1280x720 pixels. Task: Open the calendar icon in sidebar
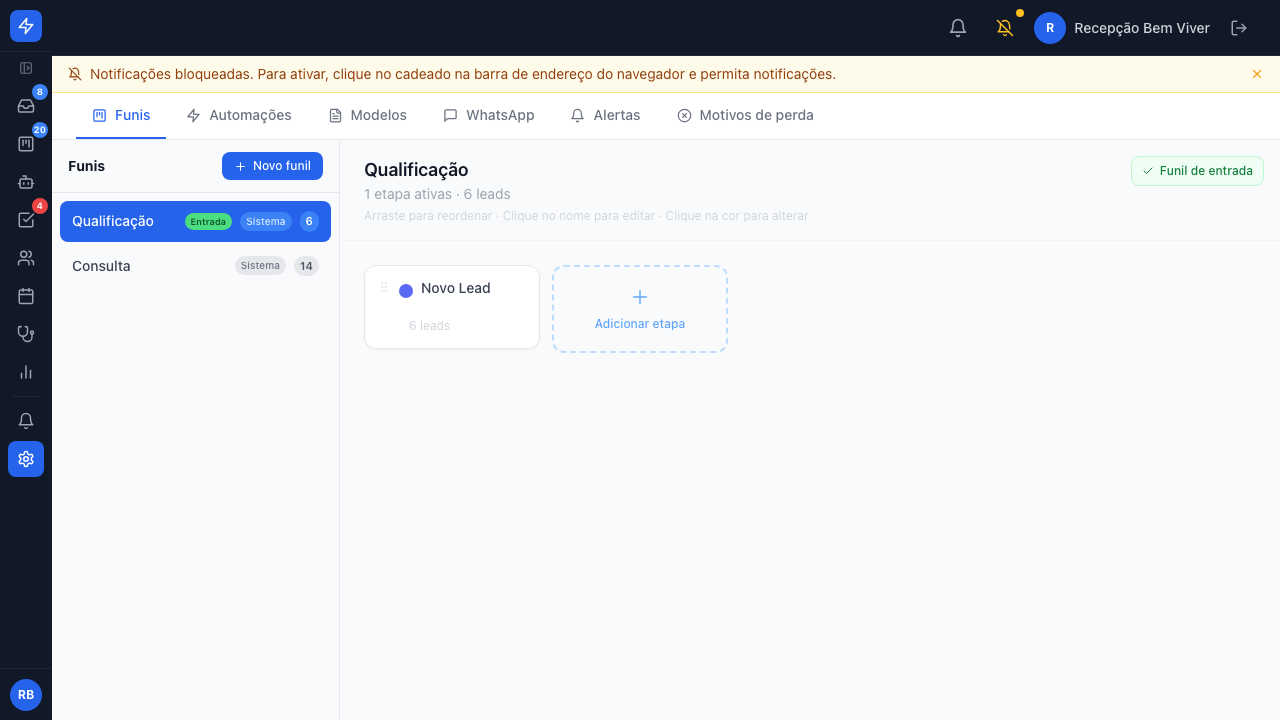pos(26,296)
